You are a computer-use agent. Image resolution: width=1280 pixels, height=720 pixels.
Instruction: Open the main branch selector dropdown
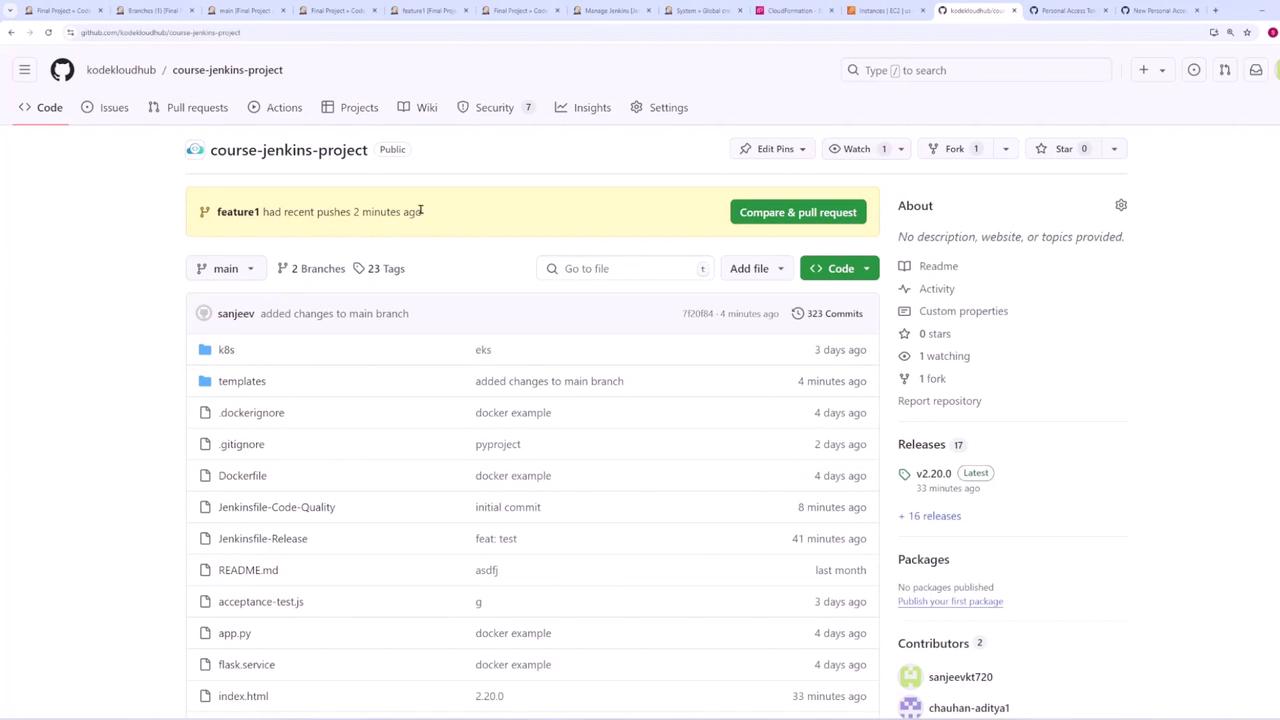[226, 269]
